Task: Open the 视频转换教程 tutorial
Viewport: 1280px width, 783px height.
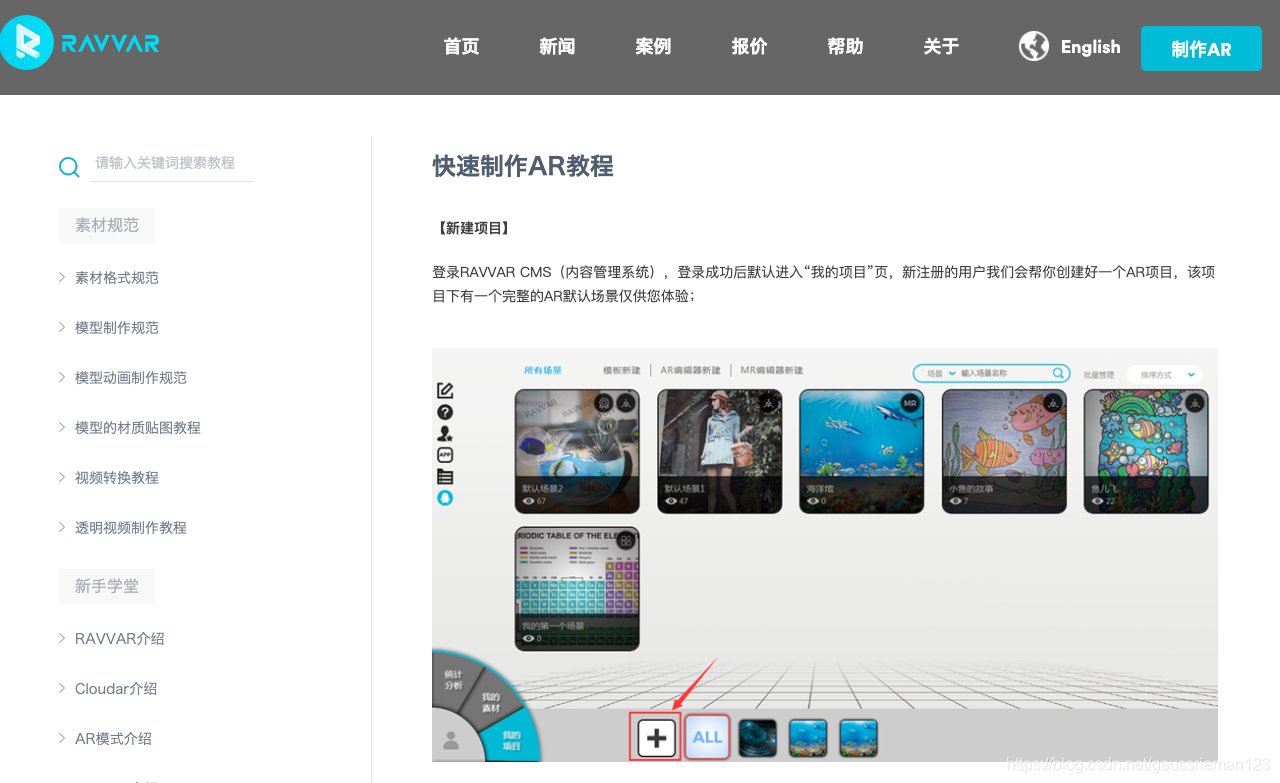Action: pos(117,477)
